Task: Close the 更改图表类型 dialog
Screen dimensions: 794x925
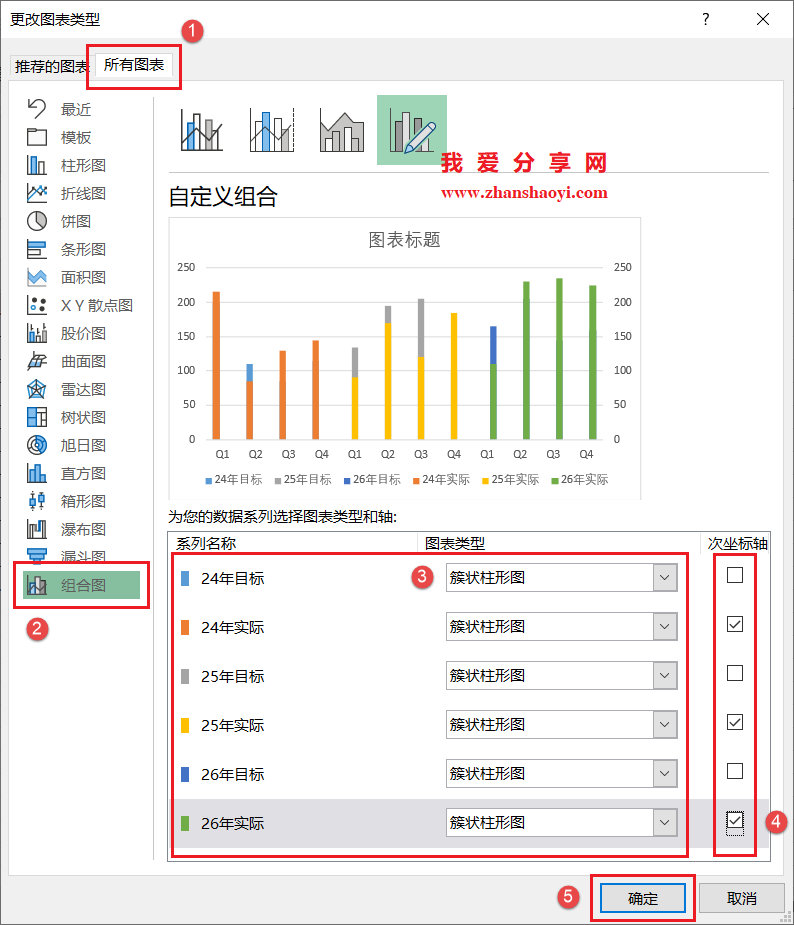Action: click(763, 19)
